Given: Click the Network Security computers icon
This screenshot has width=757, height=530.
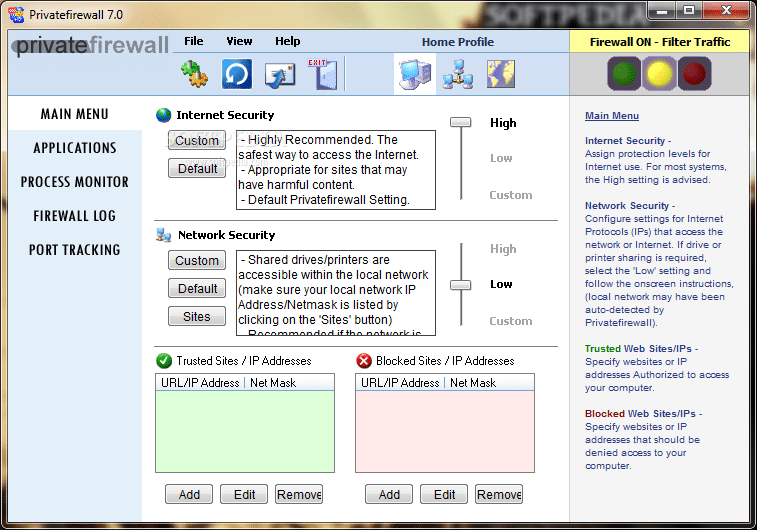Looking at the screenshot, I should tap(164, 235).
